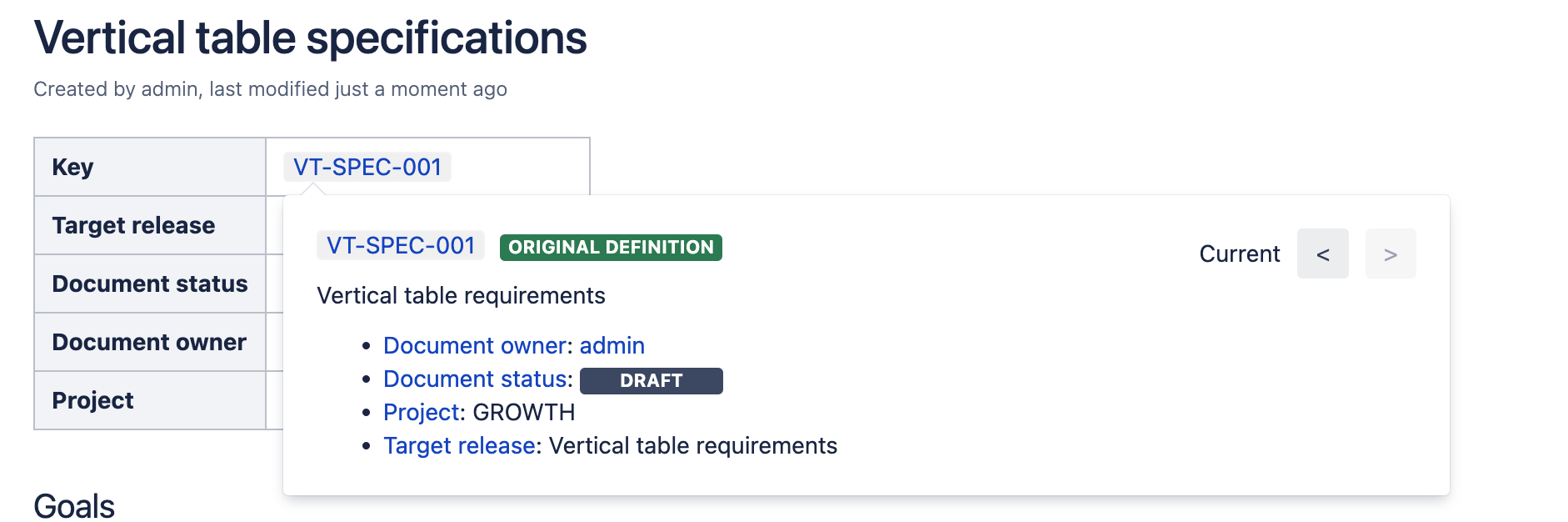Image resolution: width=1568 pixels, height=522 pixels.
Task: Click the Goals section heading
Action: click(x=74, y=506)
